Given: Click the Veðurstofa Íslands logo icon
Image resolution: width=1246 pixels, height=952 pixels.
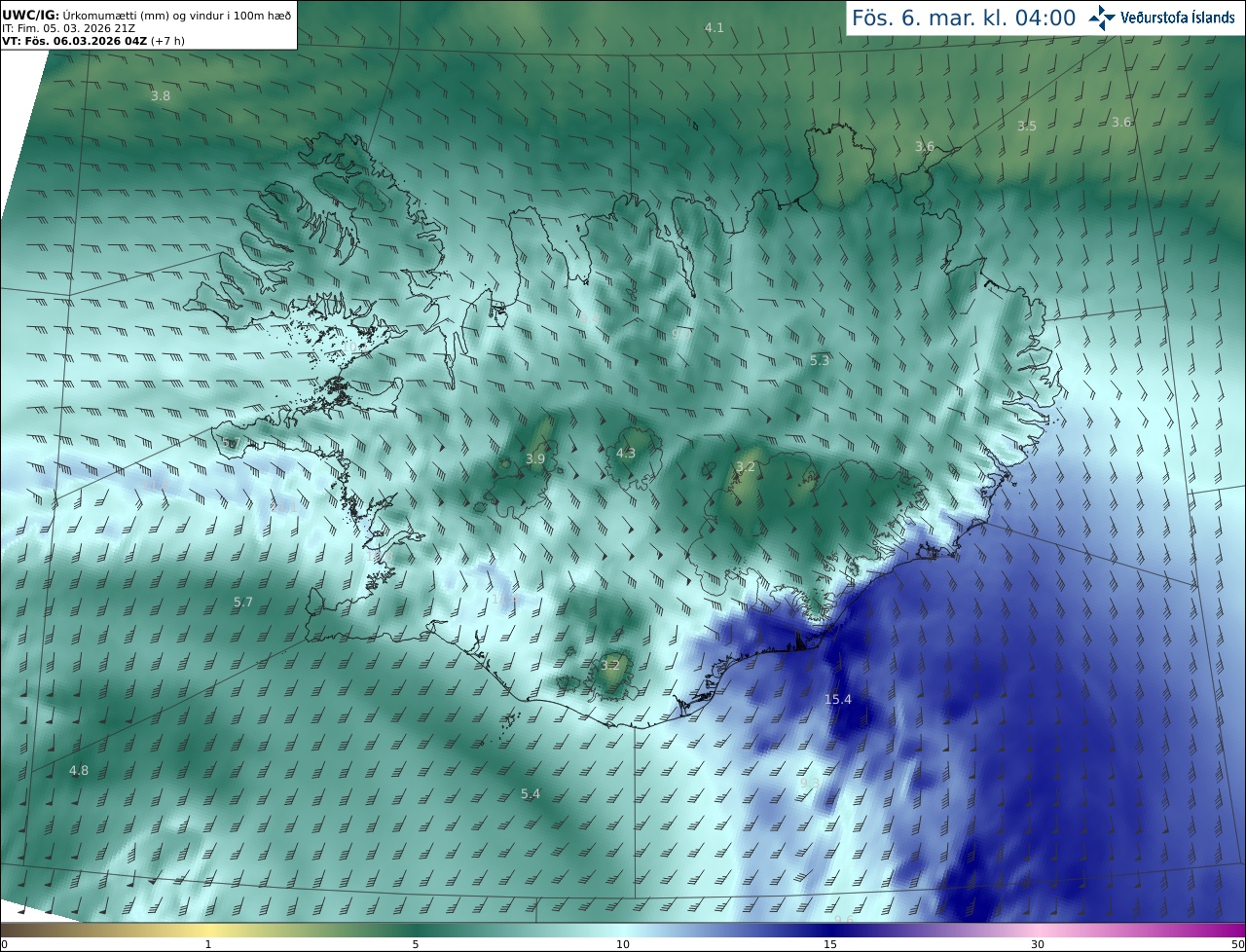Looking at the screenshot, I should [1102, 18].
